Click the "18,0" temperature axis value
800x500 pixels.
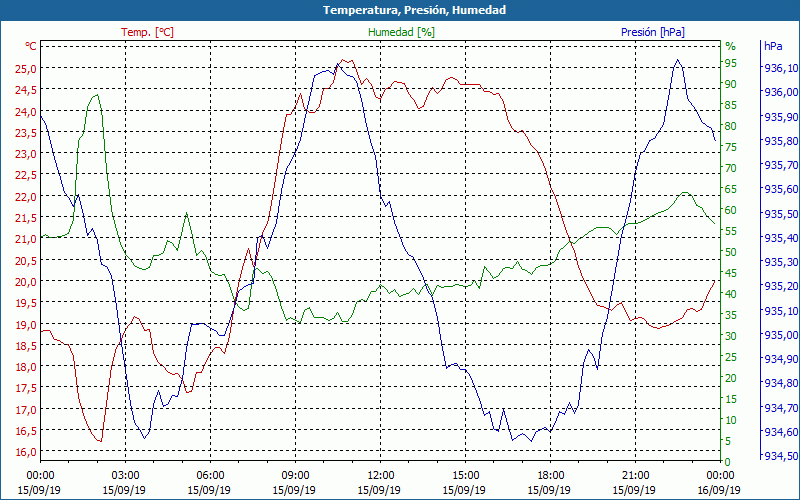click(x=27, y=367)
